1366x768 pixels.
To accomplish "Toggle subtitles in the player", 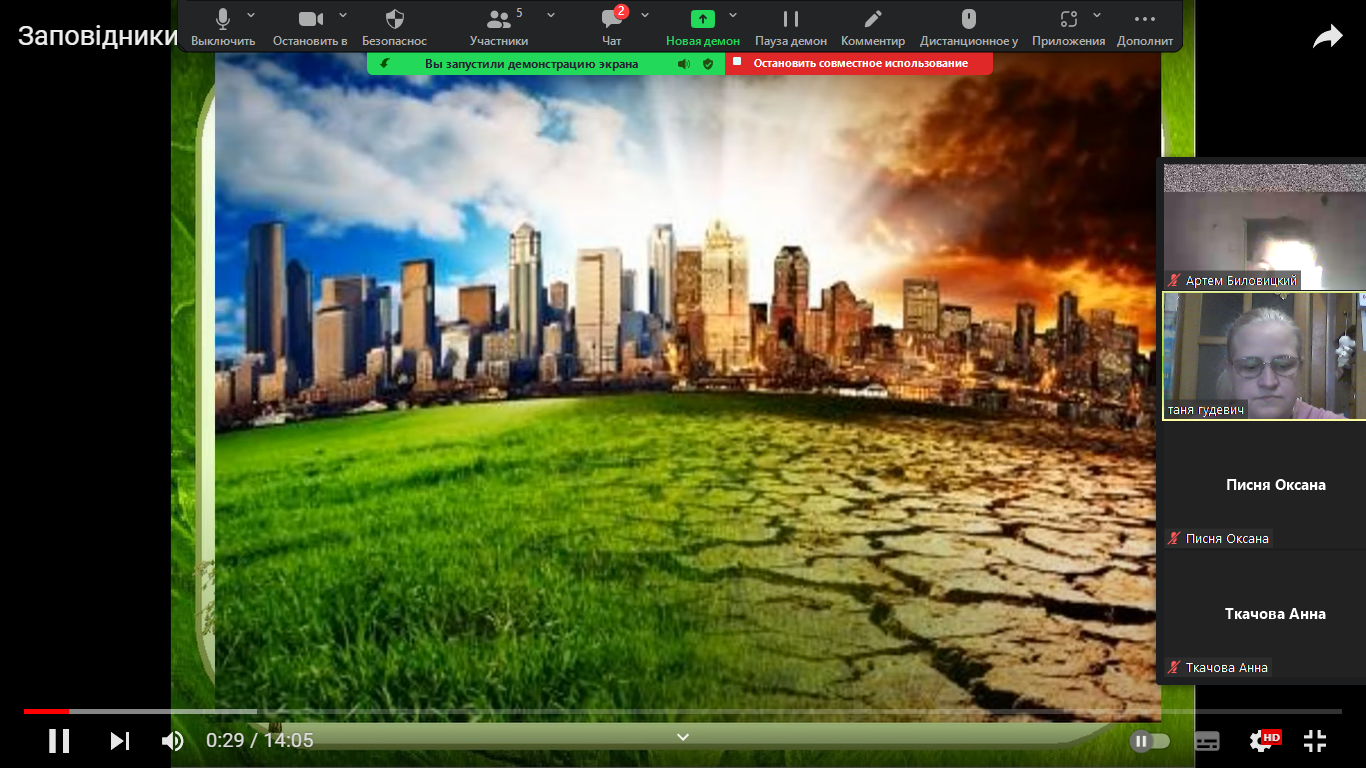I will pyautogui.click(x=1207, y=741).
